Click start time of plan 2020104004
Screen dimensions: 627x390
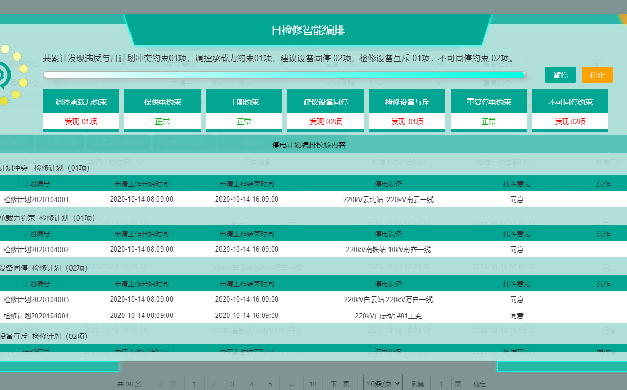pyautogui.click(x=142, y=316)
